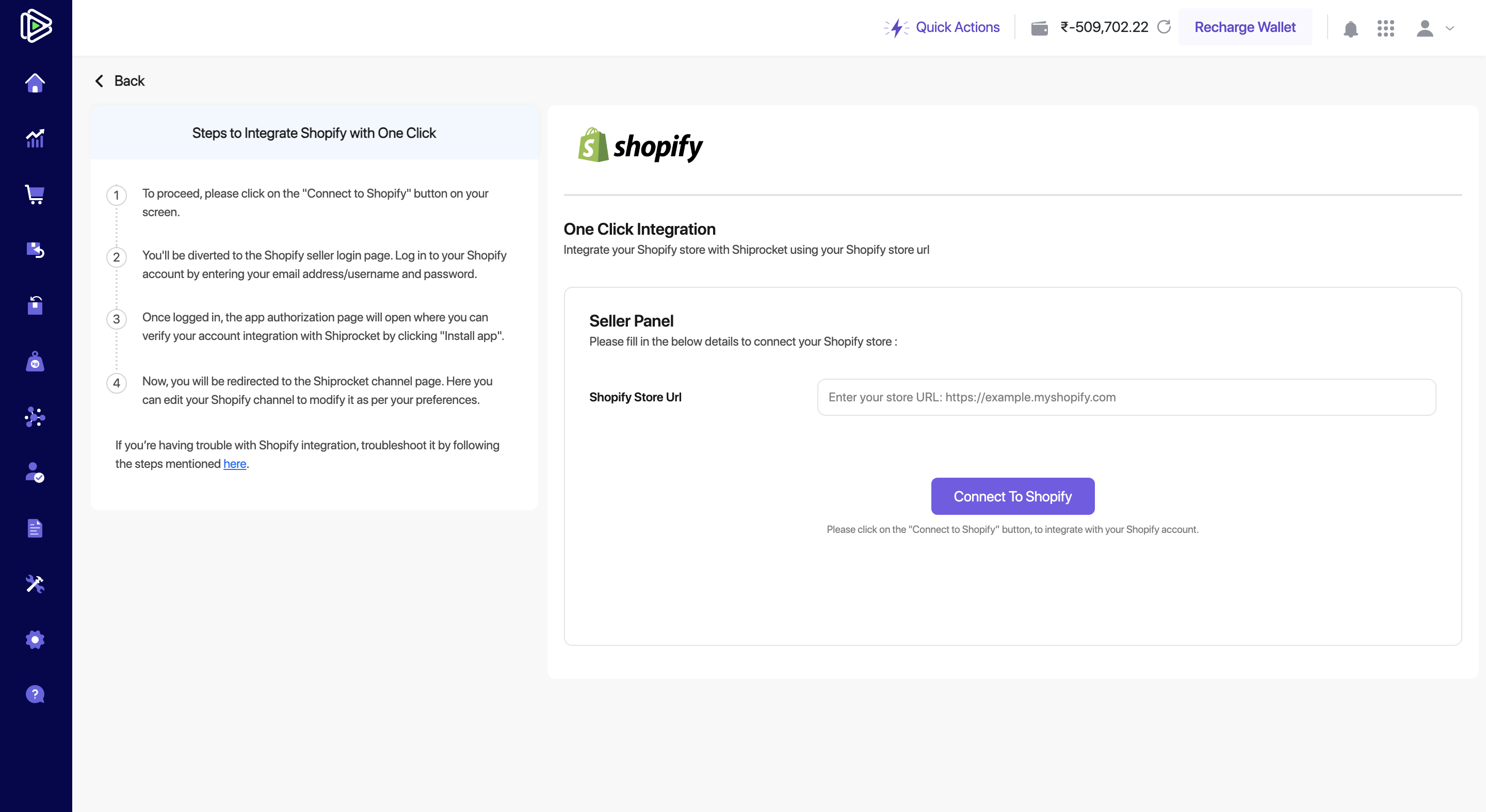Refresh the wallet balance

[x=1164, y=27]
